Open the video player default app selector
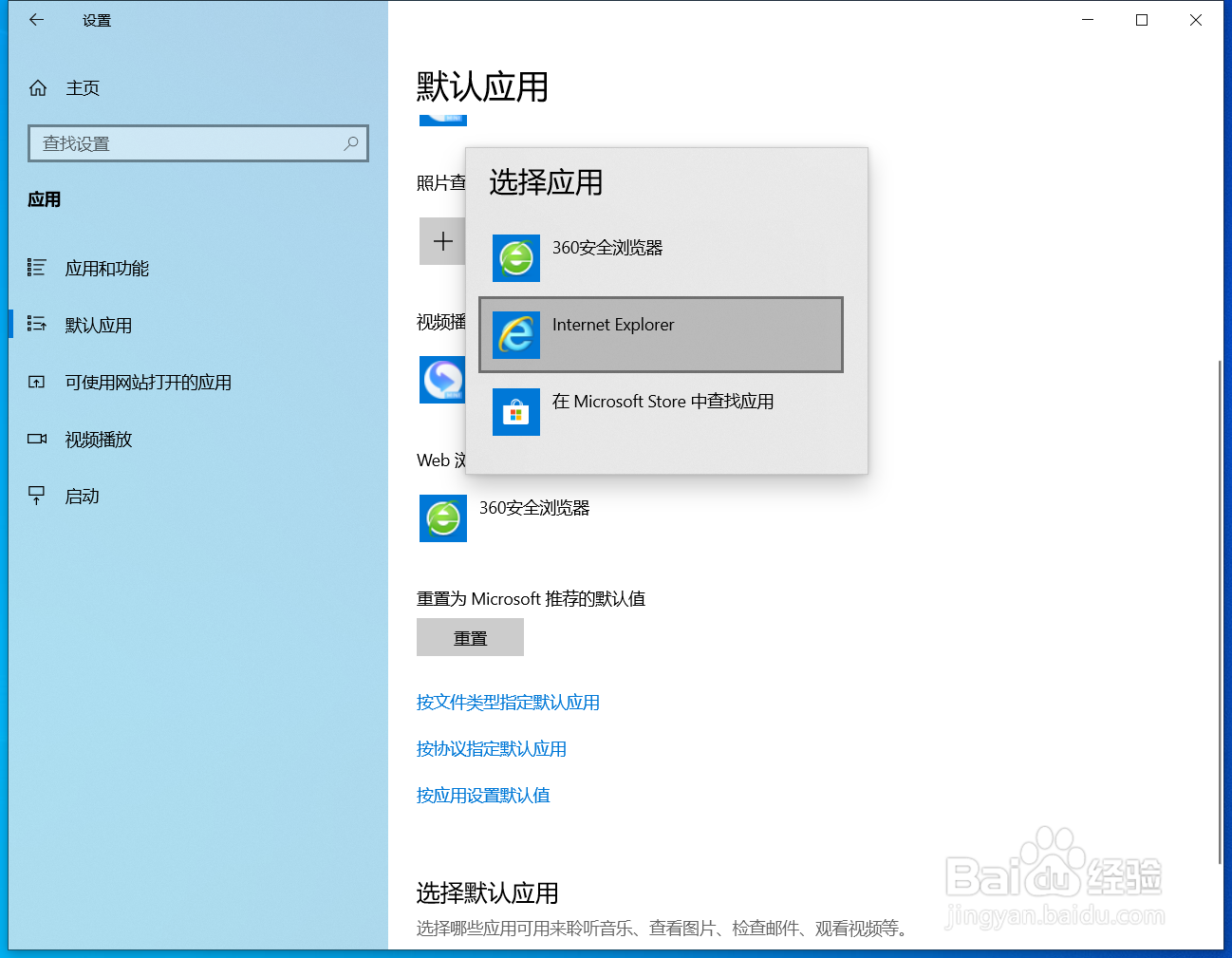The width and height of the screenshot is (1232, 958). point(442,380)
